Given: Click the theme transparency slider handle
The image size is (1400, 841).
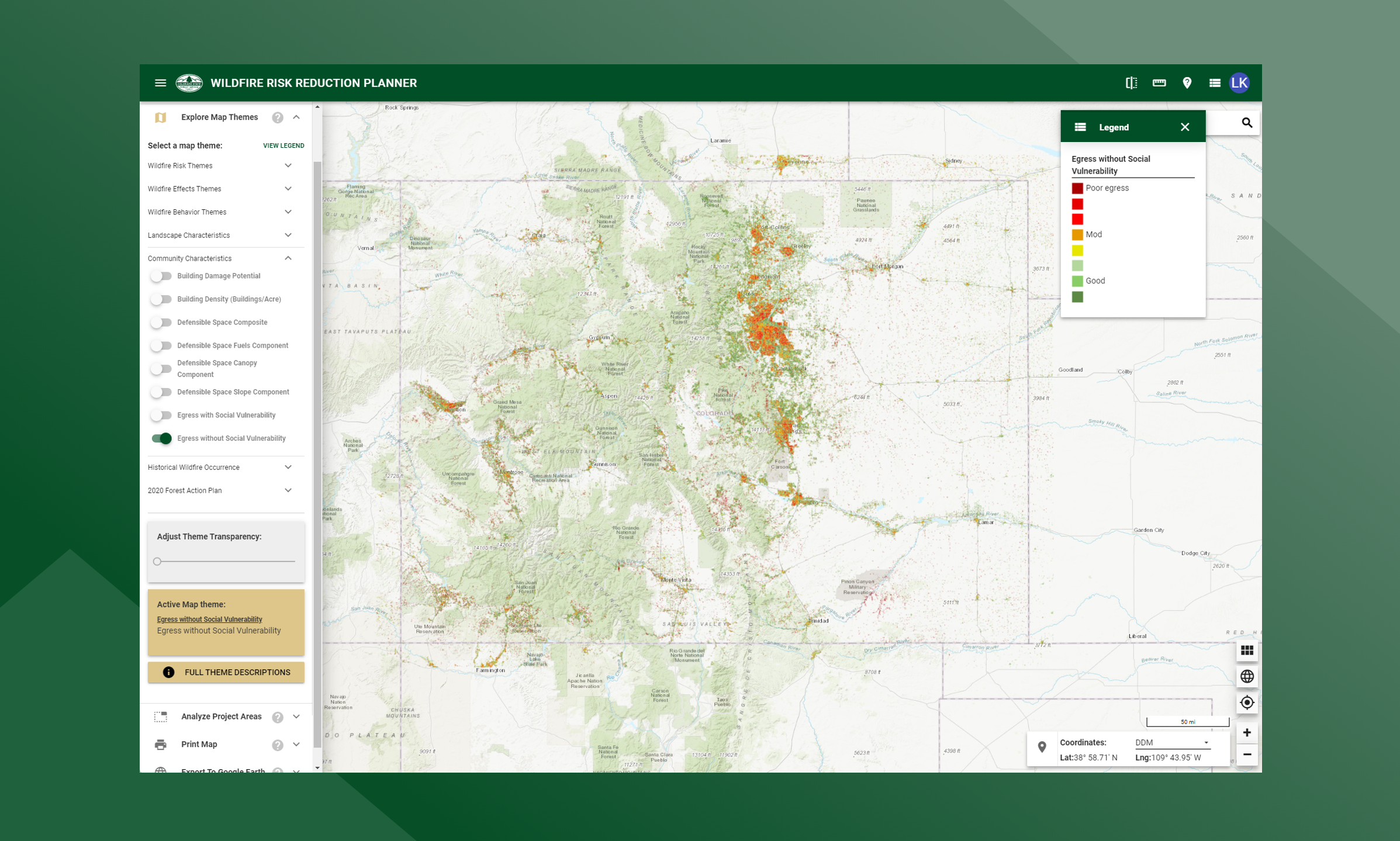Looking at the screenshot, I should pos(157,562).
